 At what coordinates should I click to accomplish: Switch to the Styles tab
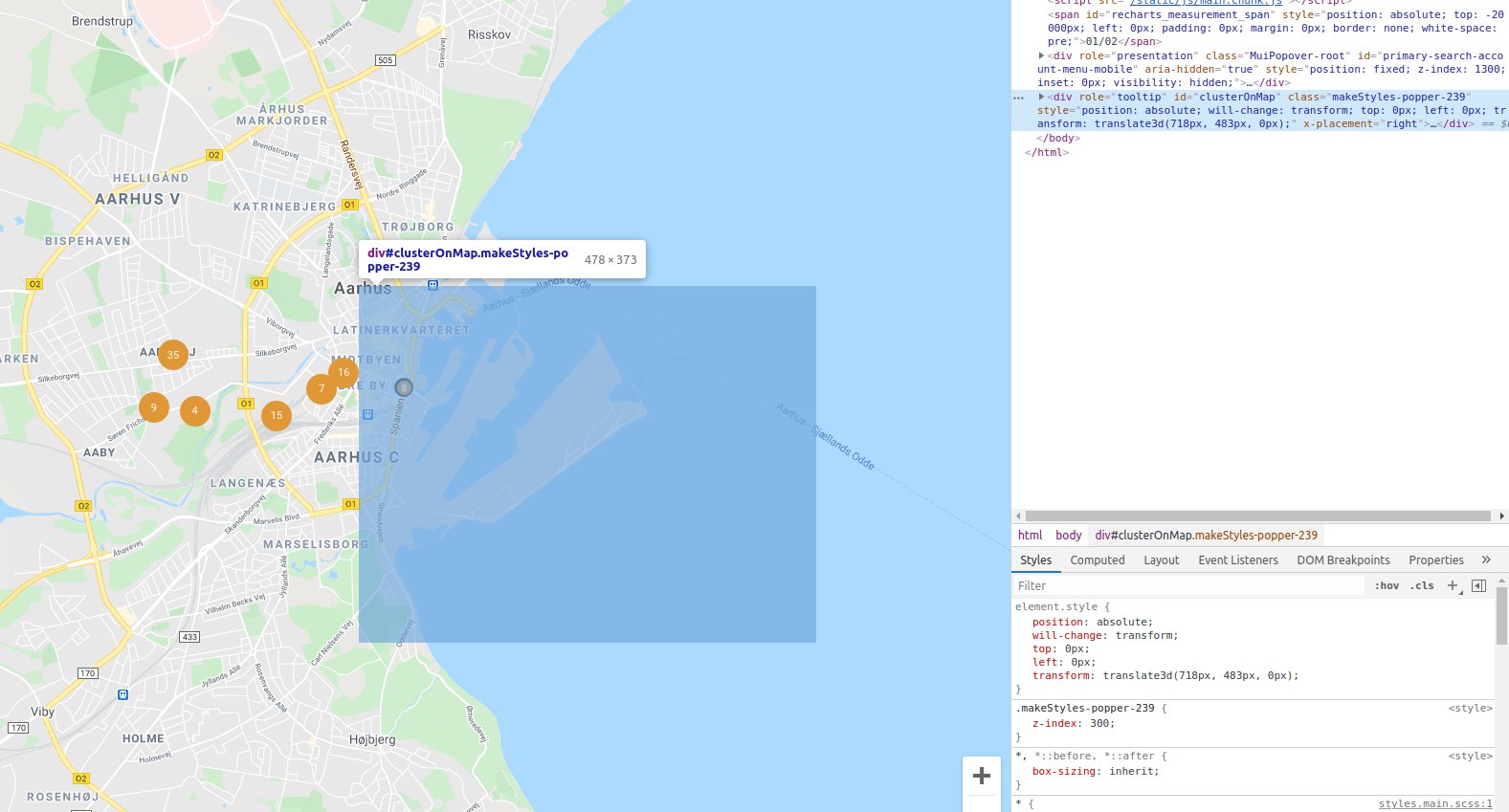pyautogui.click(x=1035, y=560)
